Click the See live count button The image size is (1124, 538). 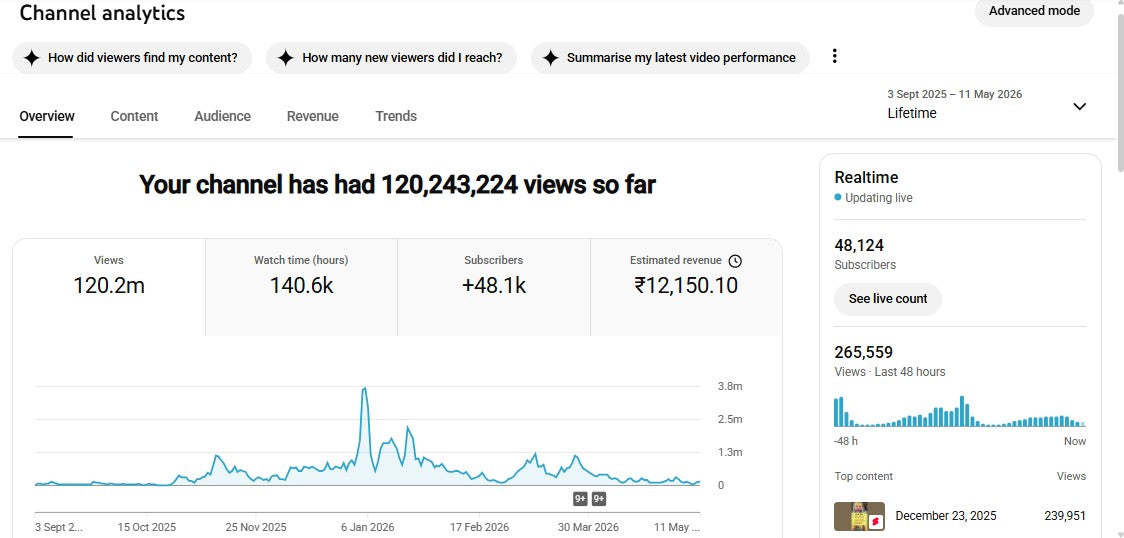887,299
